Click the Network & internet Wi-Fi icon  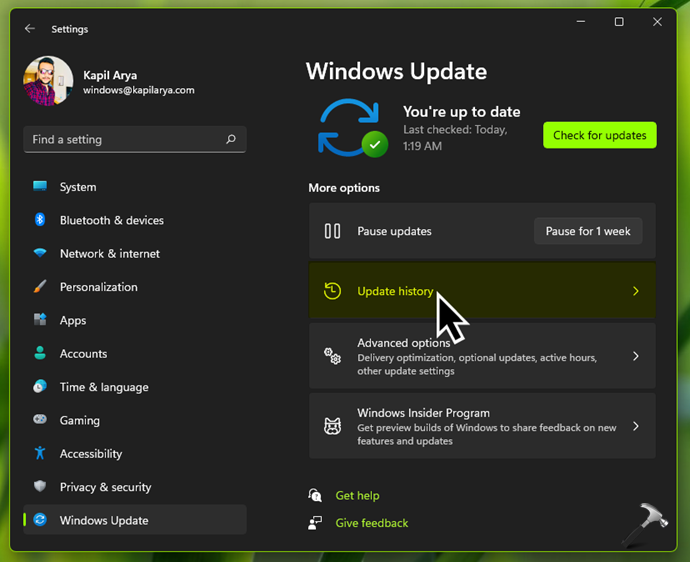(40, 254)
